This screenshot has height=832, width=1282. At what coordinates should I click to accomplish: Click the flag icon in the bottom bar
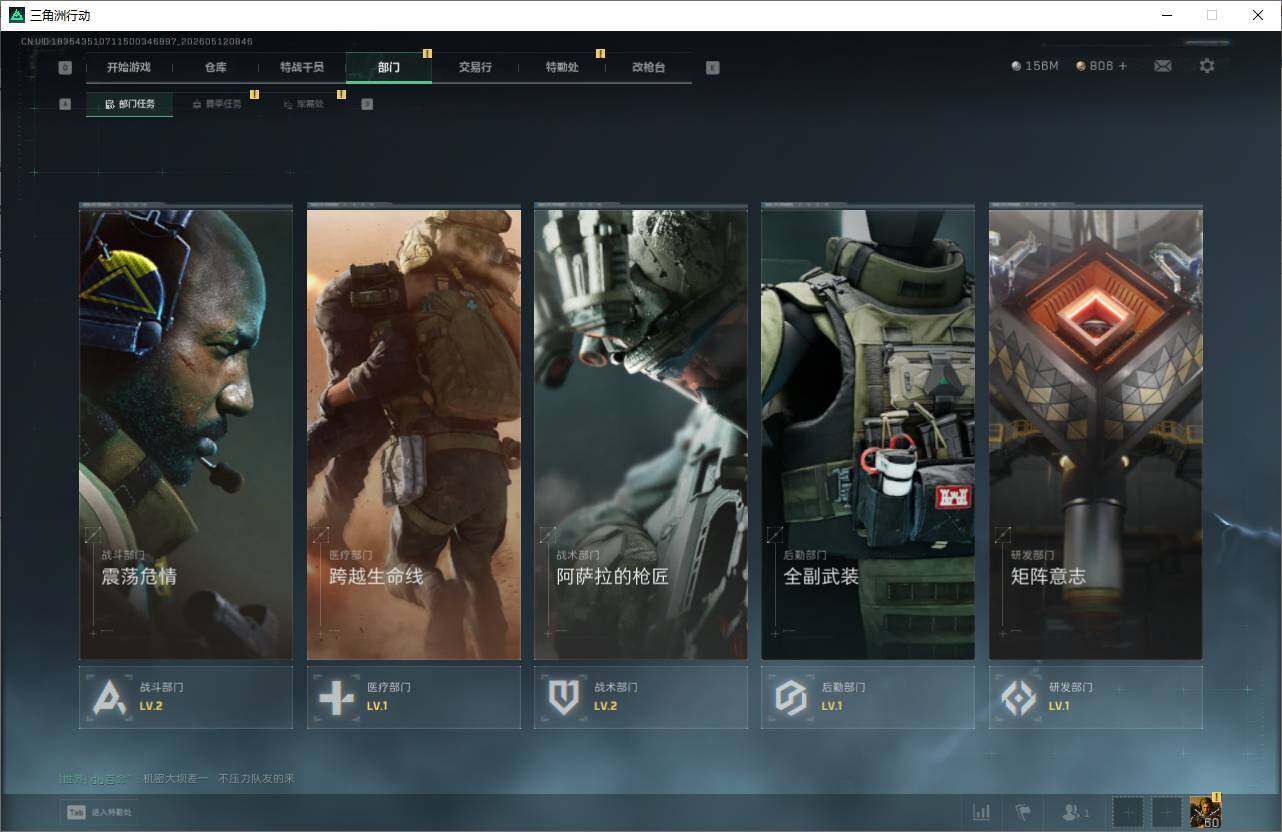click(x=1023, y=812)
